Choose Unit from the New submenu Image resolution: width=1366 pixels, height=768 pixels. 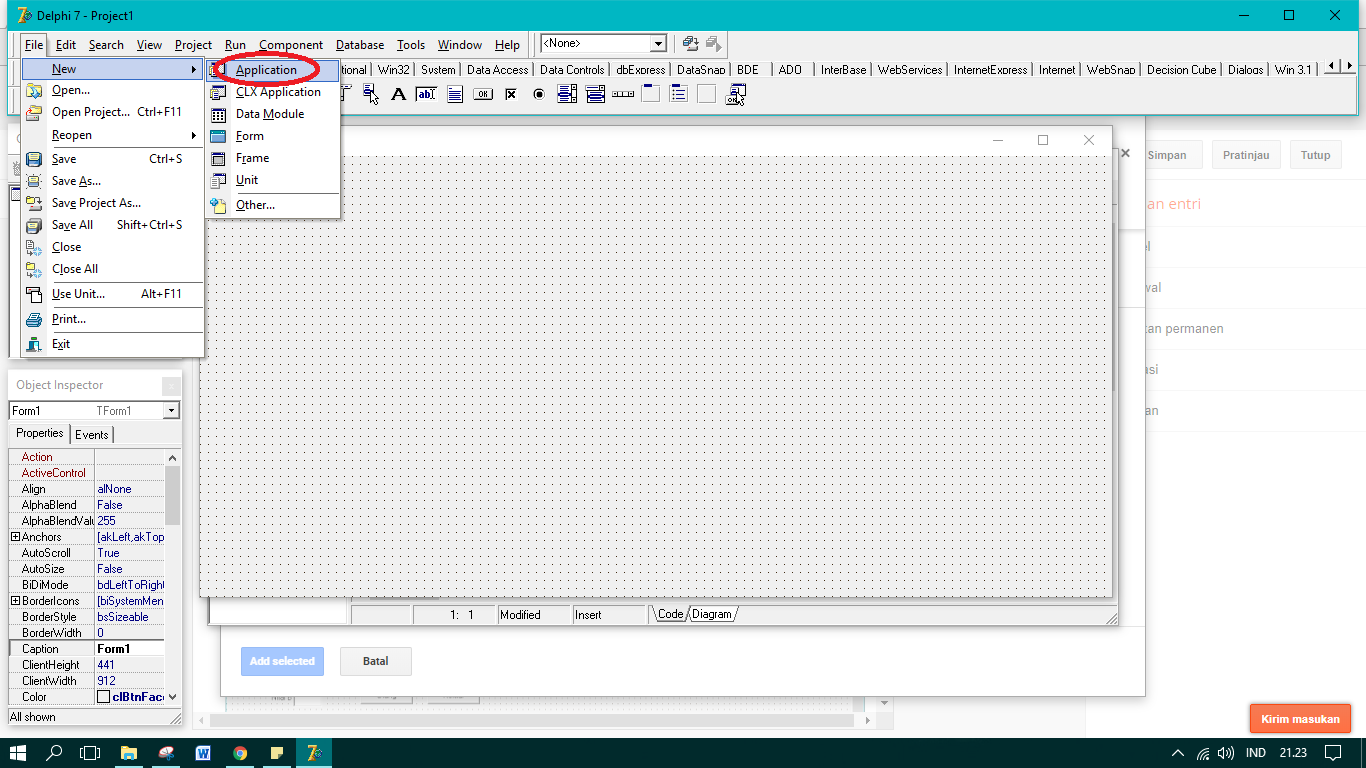point(273,180)
